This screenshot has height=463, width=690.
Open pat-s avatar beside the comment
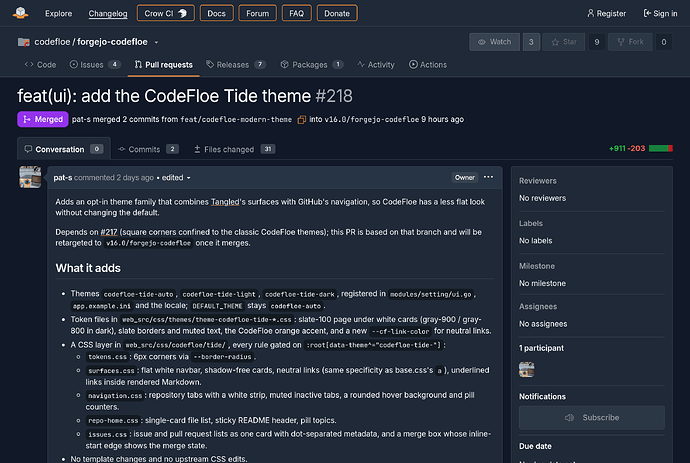coord(30,177)
